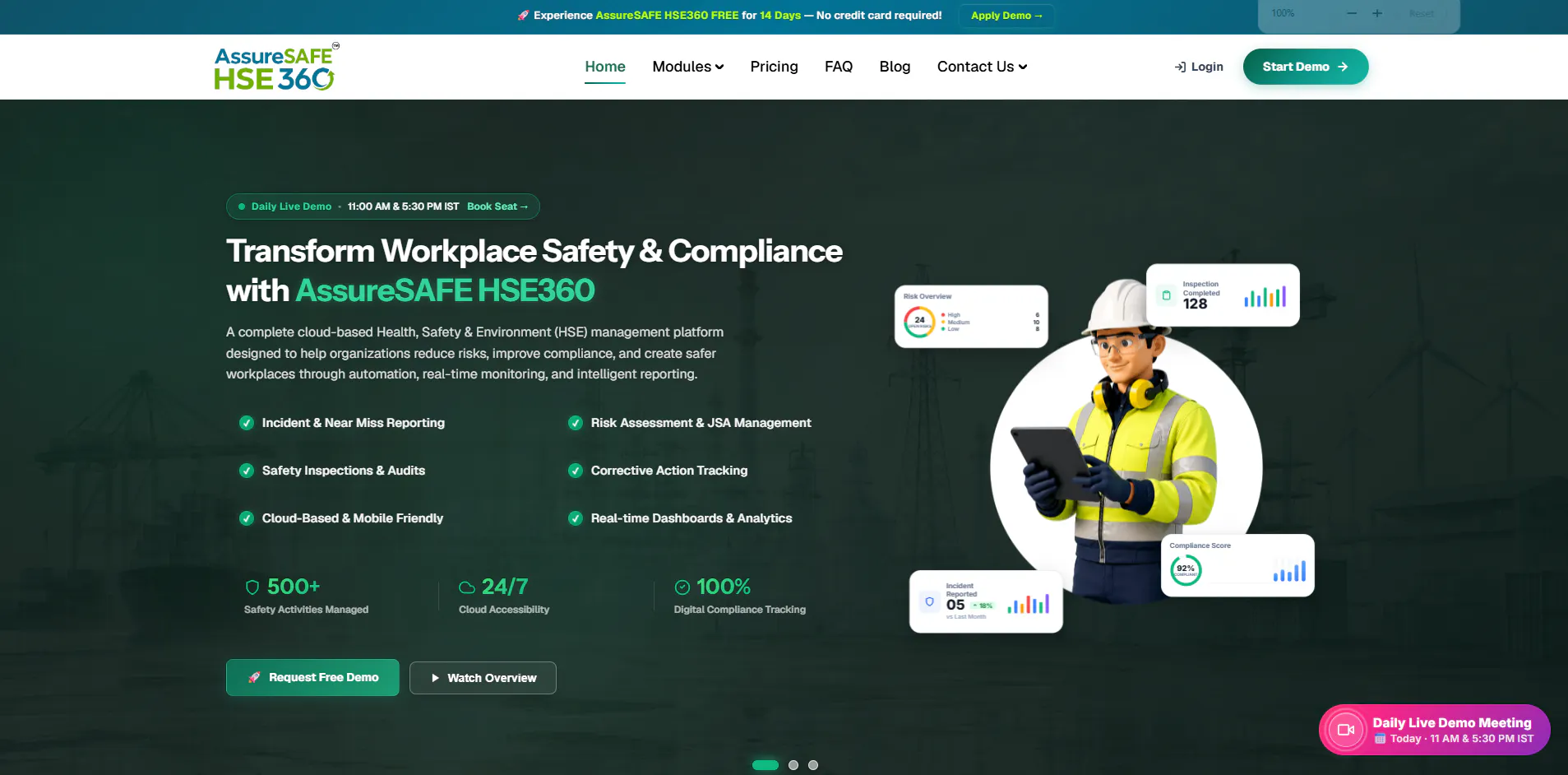
Task: Click the Incident Reported 05 card
Action: point(986,601)
